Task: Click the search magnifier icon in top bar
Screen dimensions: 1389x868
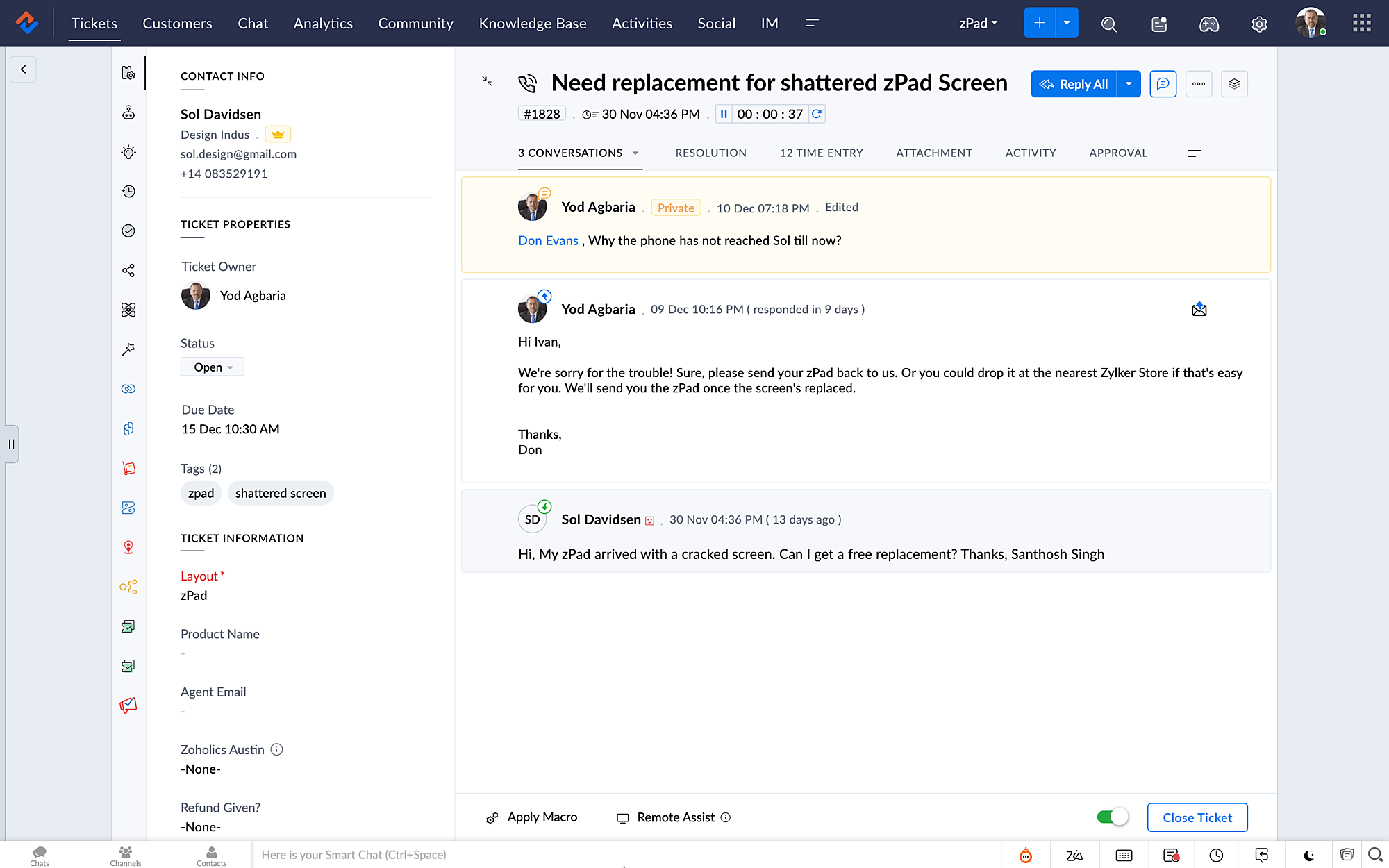Action: tap(1108, 24)
